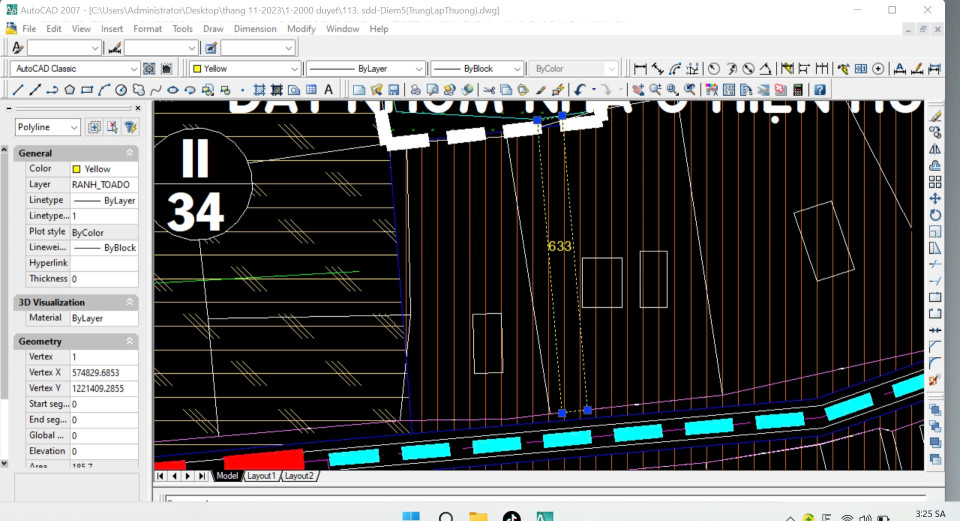Screen dimensions: 960x521
Task: Open the Help question mark icon
Action: (x=820, y=90)
